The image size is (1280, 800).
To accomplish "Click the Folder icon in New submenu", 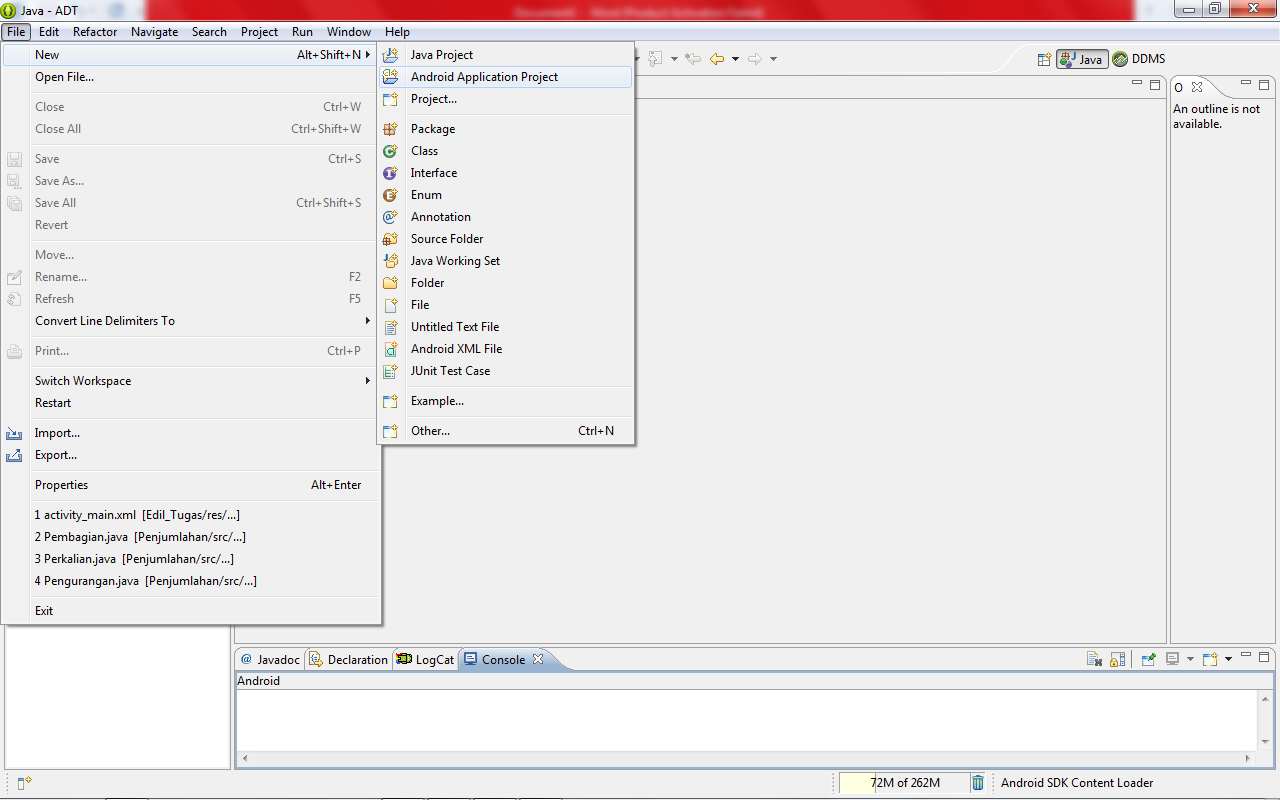I will [390, 283].
